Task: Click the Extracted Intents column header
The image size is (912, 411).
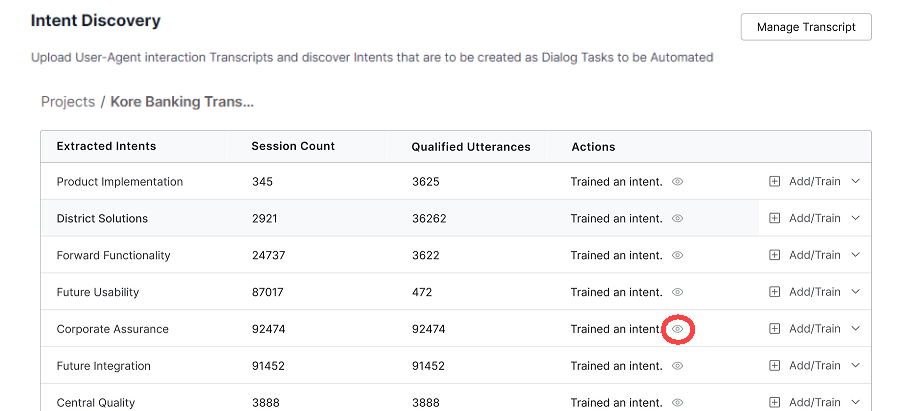Action: click(x=106, y=146)
